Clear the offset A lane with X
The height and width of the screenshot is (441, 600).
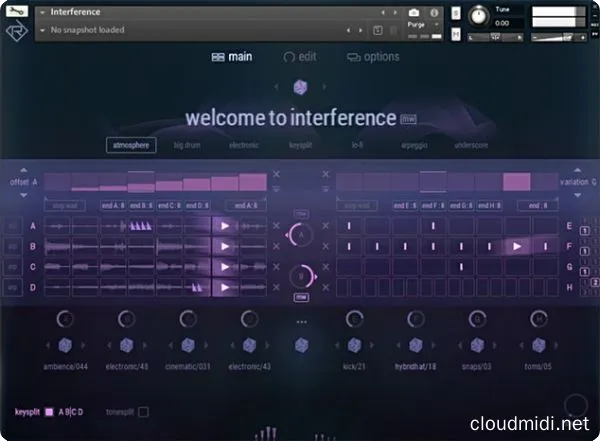click(x=276, y=174)
